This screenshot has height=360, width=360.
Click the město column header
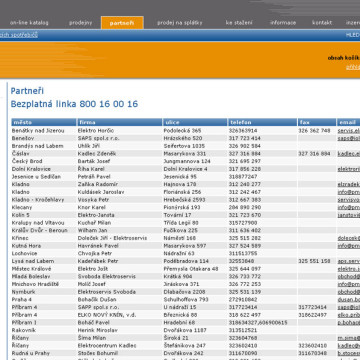pyautogui.click(x=44, y=122)
